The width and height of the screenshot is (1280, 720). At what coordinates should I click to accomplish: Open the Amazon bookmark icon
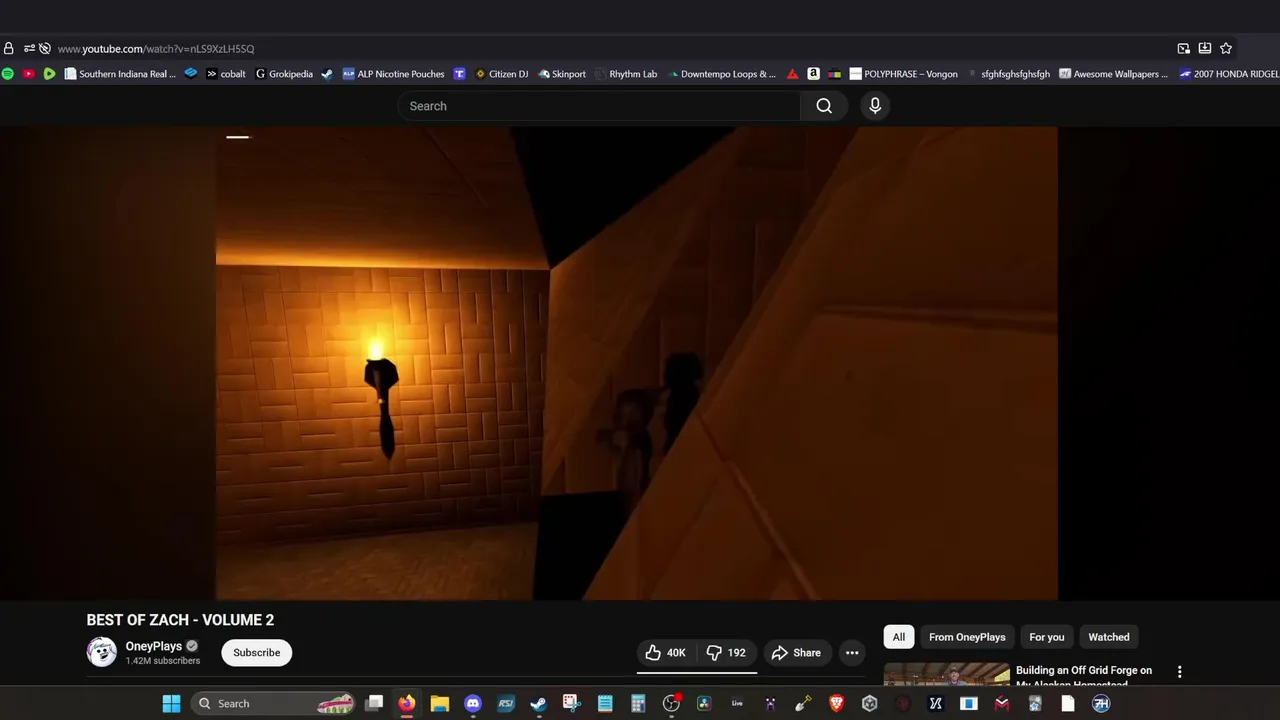pos(814,74)
